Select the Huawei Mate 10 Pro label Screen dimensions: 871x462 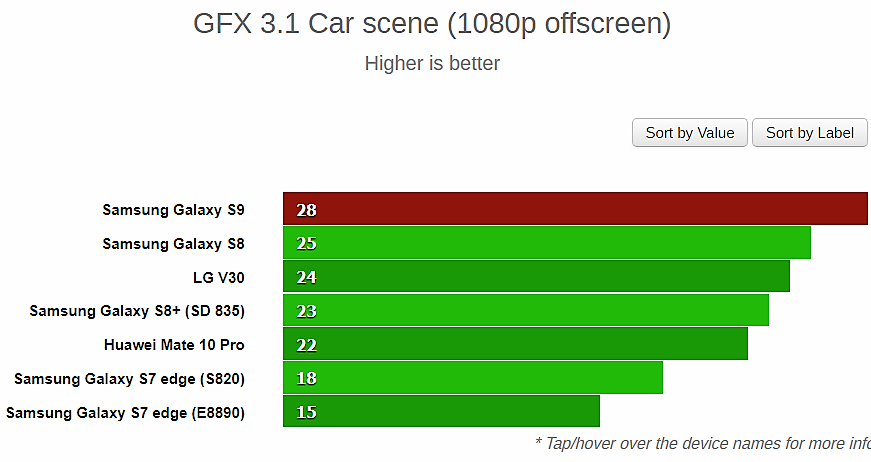174,345
